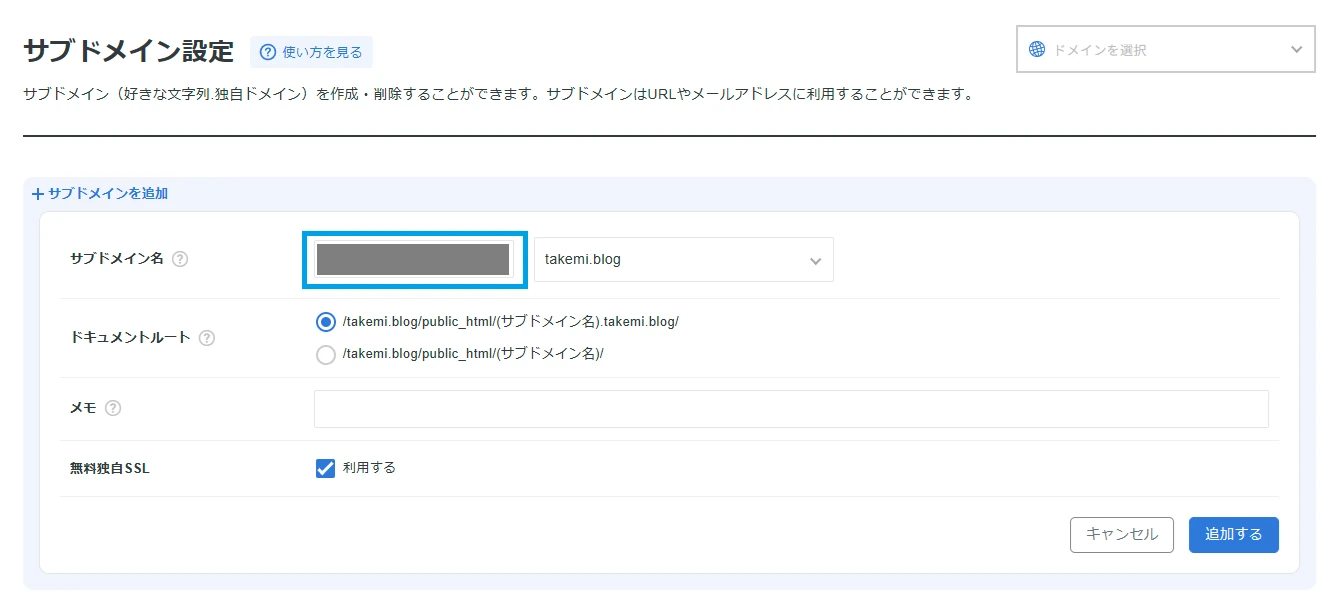Open ドメインを選択 dropdown
This screenshot has width=1332, height=601.
click(1166, 49)
